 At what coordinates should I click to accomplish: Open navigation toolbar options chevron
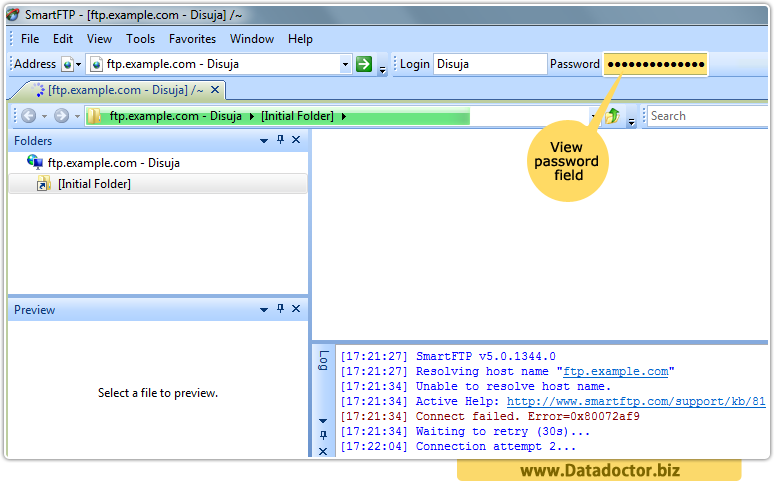point(631,122)
